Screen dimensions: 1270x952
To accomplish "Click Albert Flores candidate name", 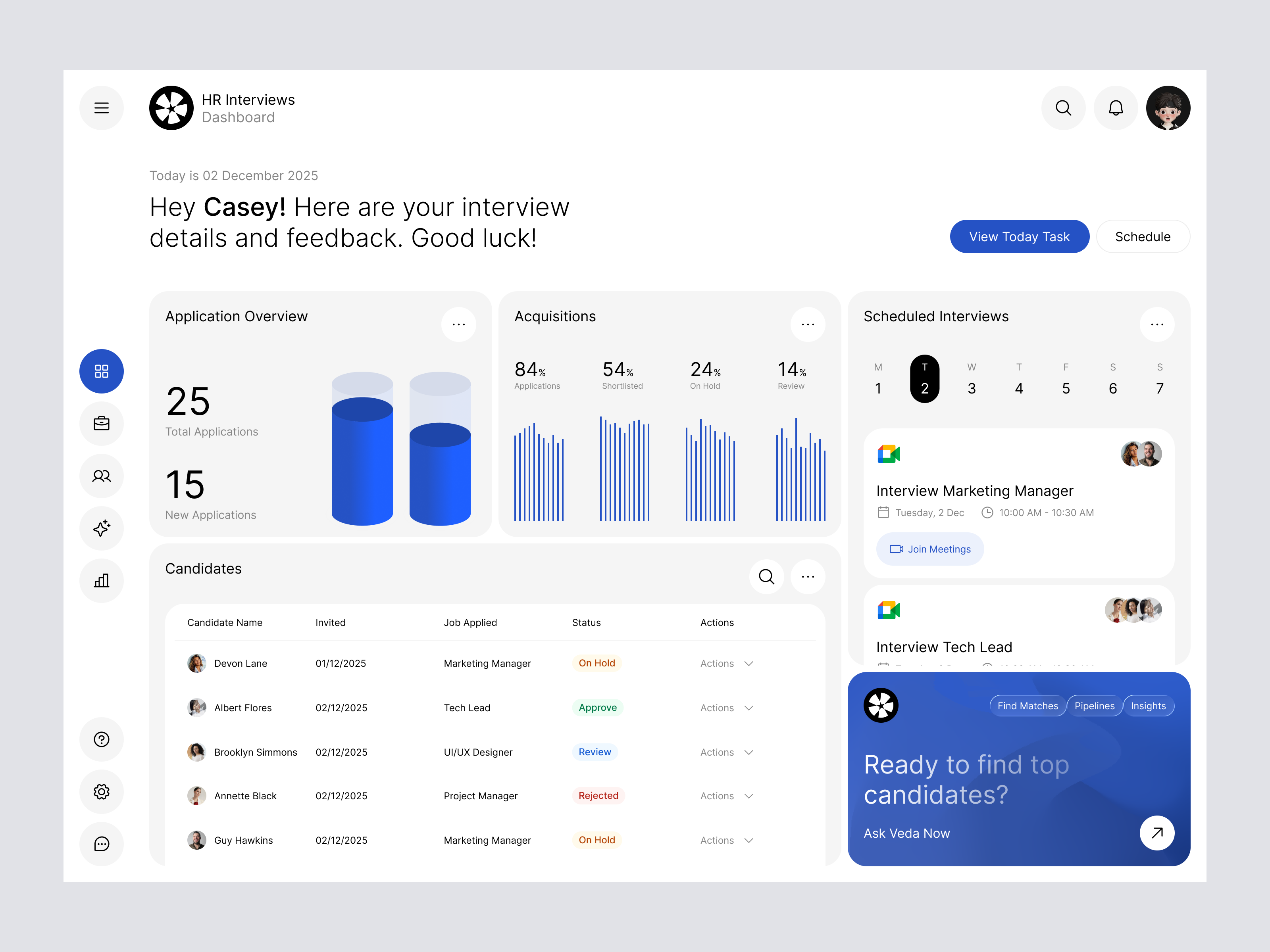I will [x=243, y=708].
